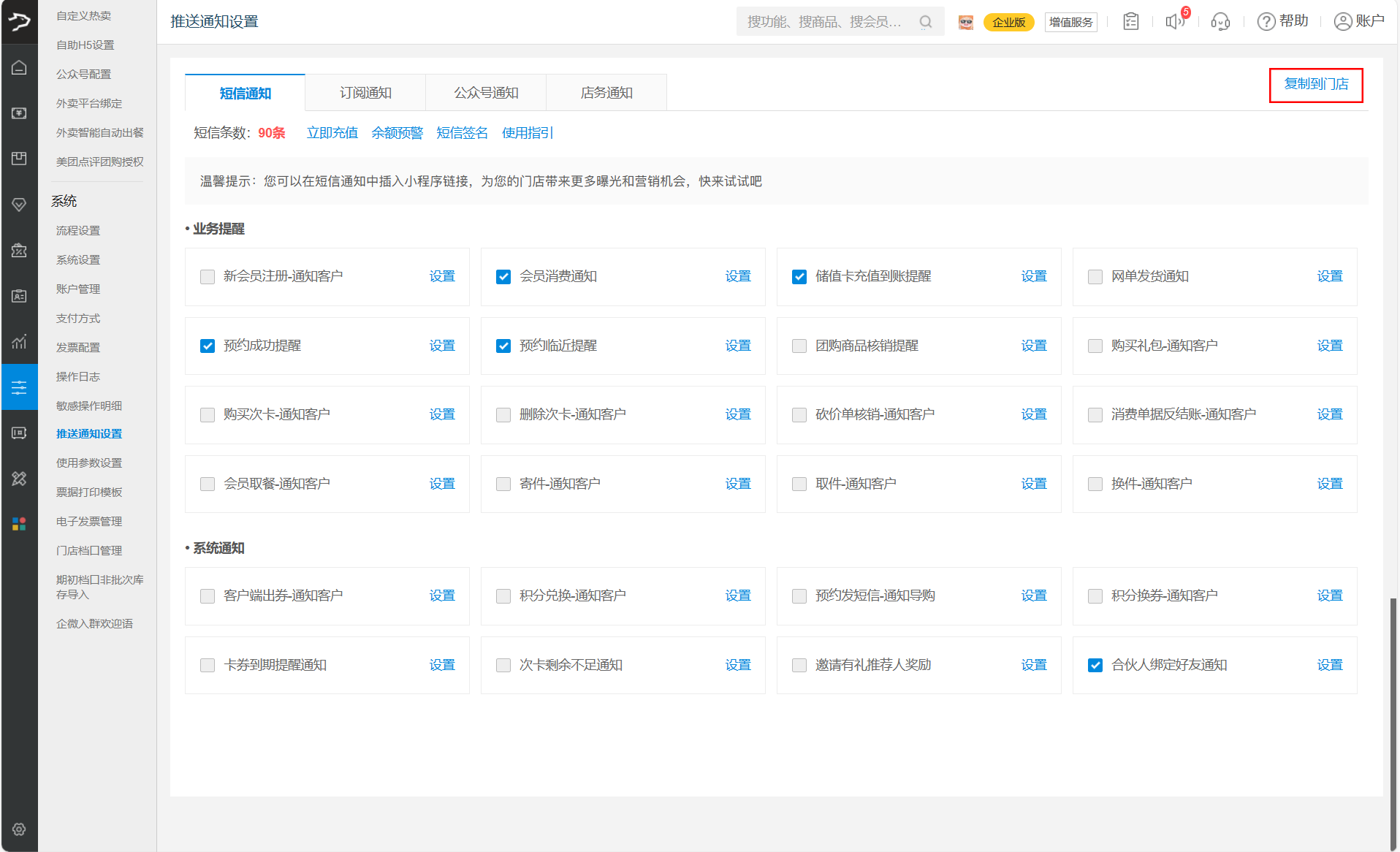Click the 复制到门店 button

click(x=1316, y=85)
